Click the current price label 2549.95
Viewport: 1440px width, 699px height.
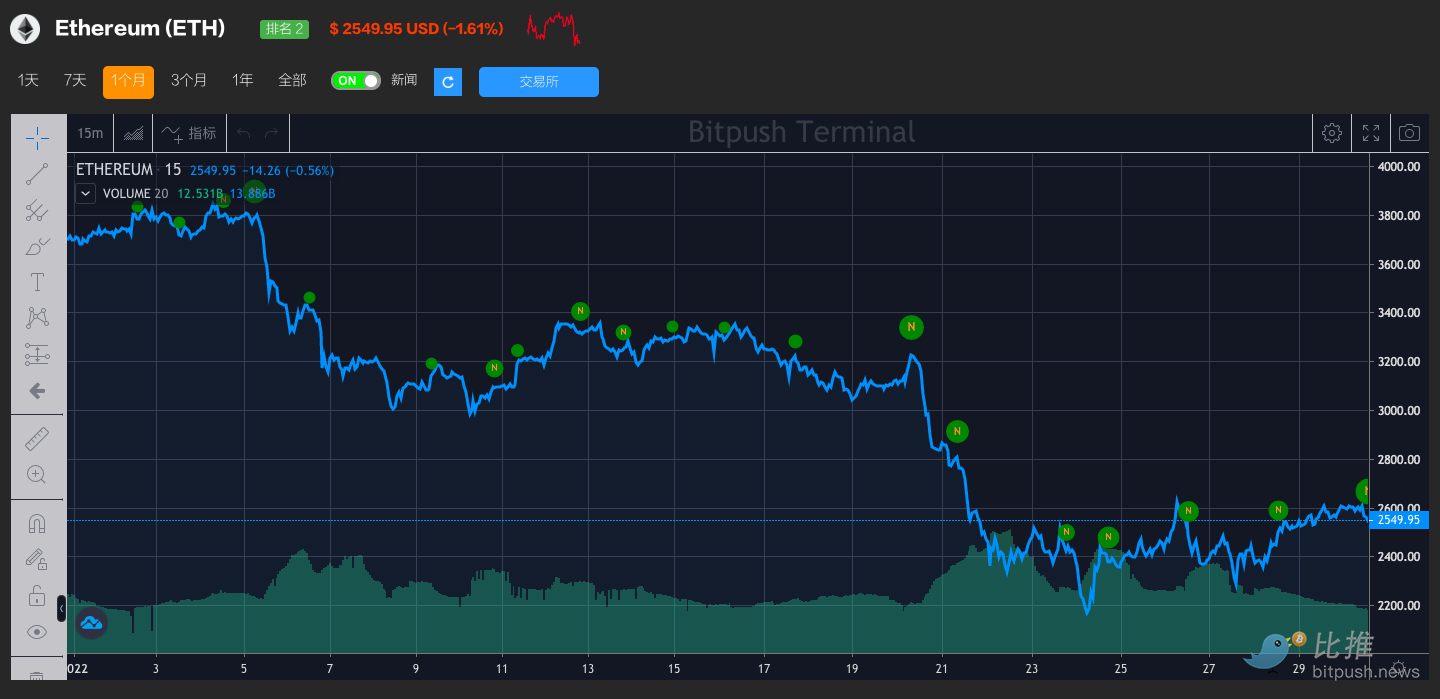click(1399, 520)
